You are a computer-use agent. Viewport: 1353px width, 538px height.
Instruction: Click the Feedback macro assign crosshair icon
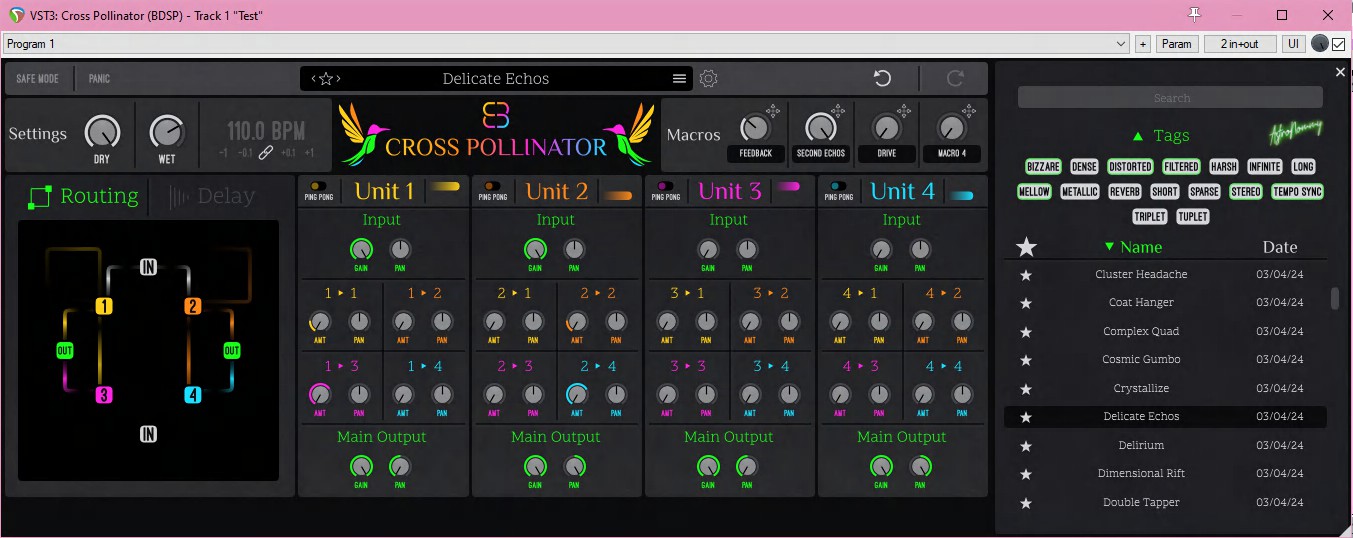point(773,111)
